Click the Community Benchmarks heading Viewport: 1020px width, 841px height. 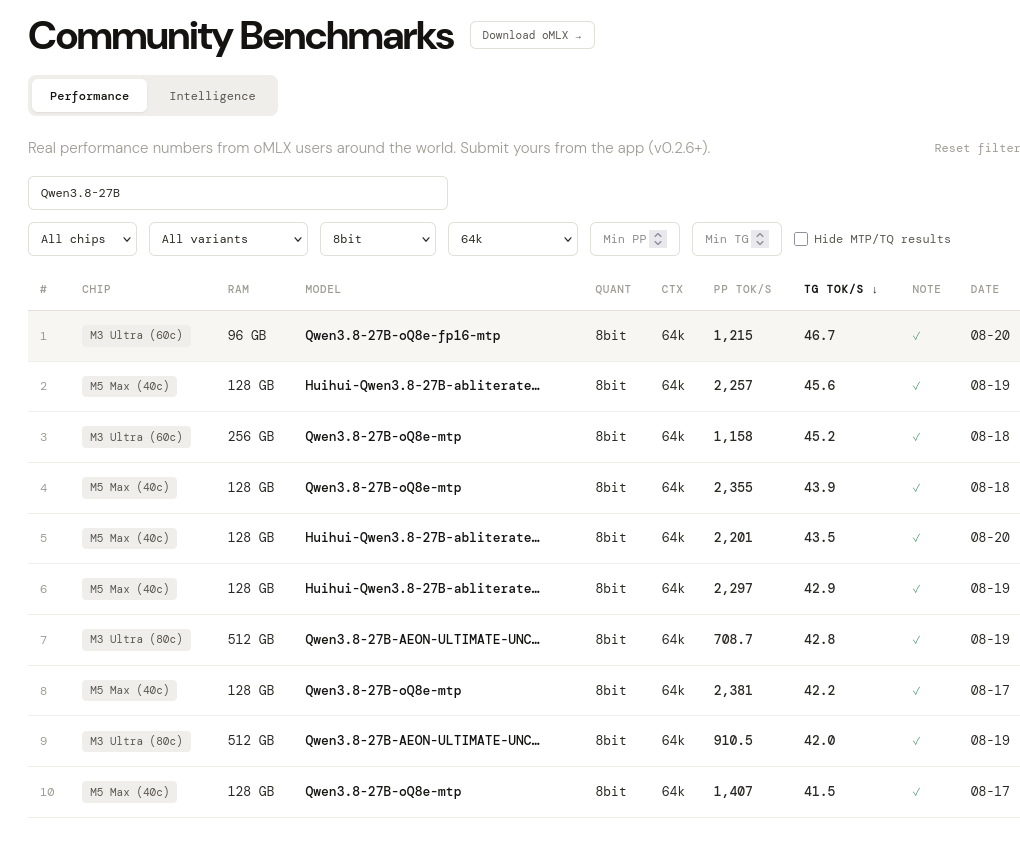[241, 36]
